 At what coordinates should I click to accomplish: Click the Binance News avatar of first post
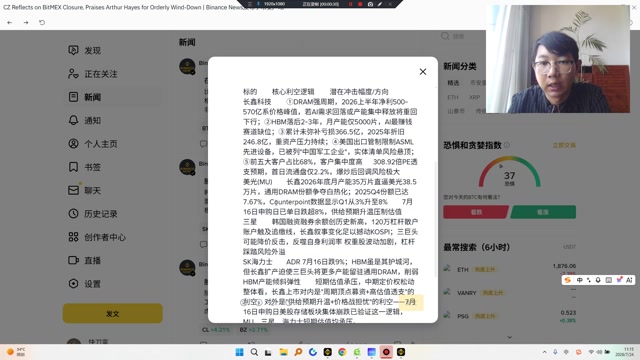pos(187,66)
